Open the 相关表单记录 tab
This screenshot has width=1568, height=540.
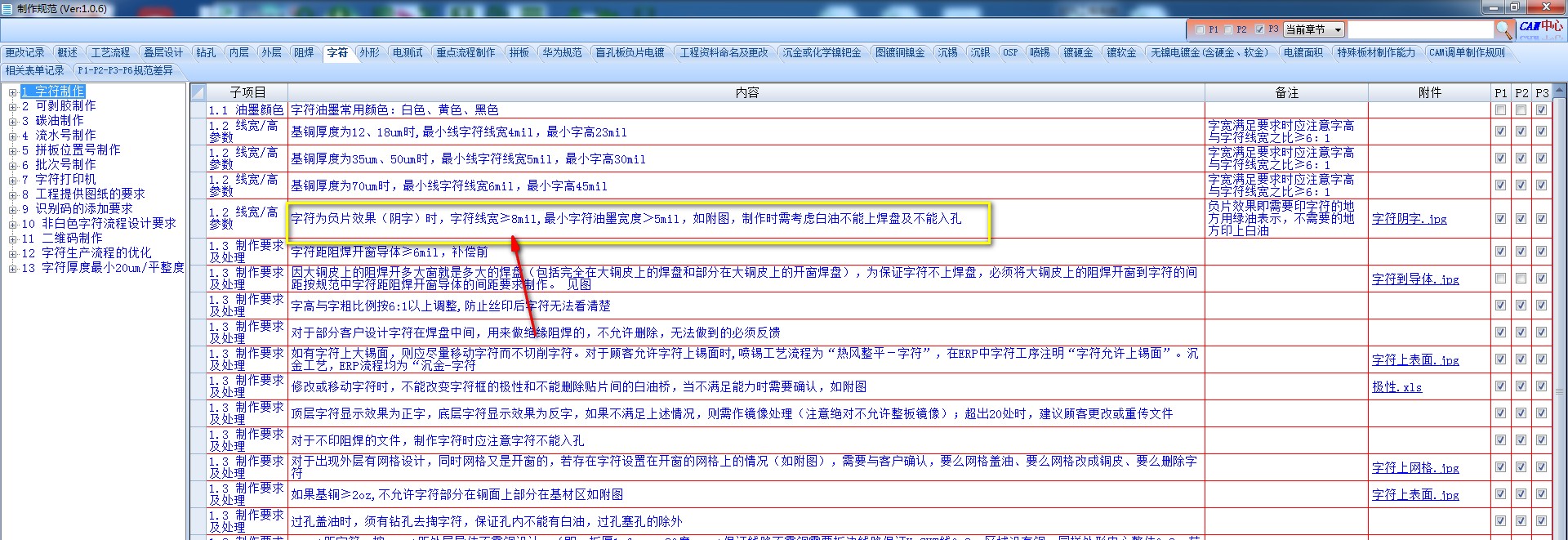pyautogui.click(x=34, y=70)
